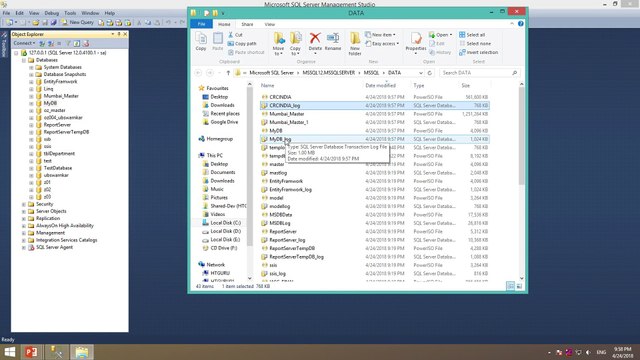Select the TestDatabase node in Object Explorer
Screen dimensions: 640x360
click(58, 168)
